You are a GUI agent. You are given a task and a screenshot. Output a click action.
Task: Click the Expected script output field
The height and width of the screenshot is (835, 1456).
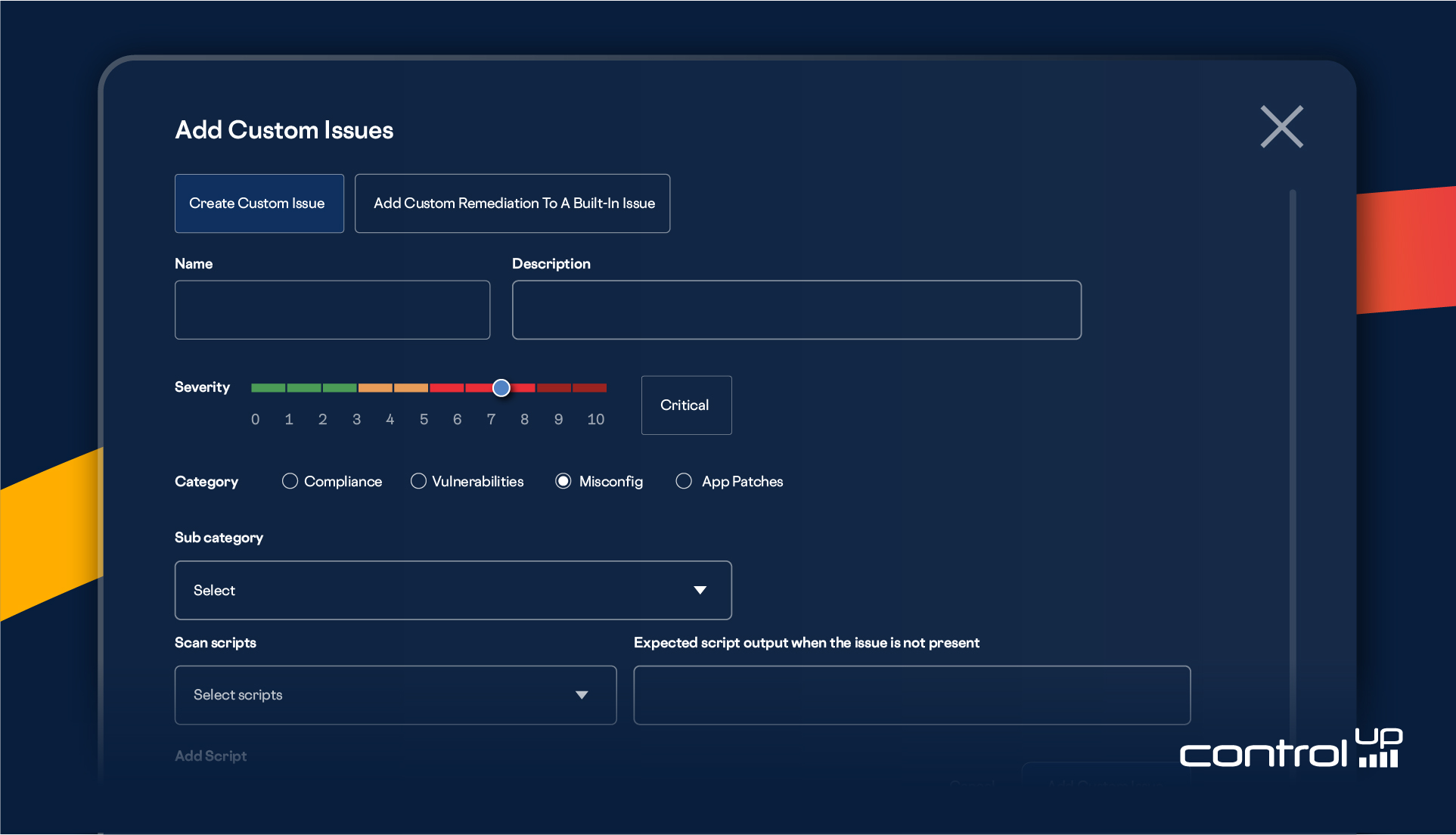pos(911,695)
